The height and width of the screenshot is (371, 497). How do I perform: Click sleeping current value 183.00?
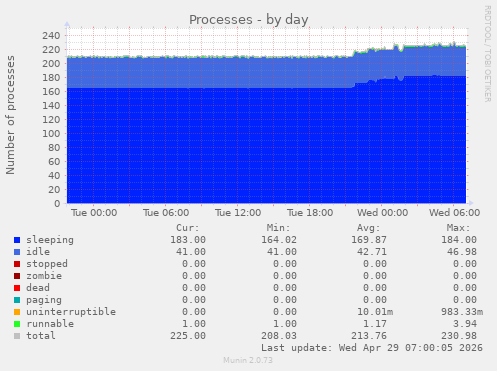[x=188, y=240]
